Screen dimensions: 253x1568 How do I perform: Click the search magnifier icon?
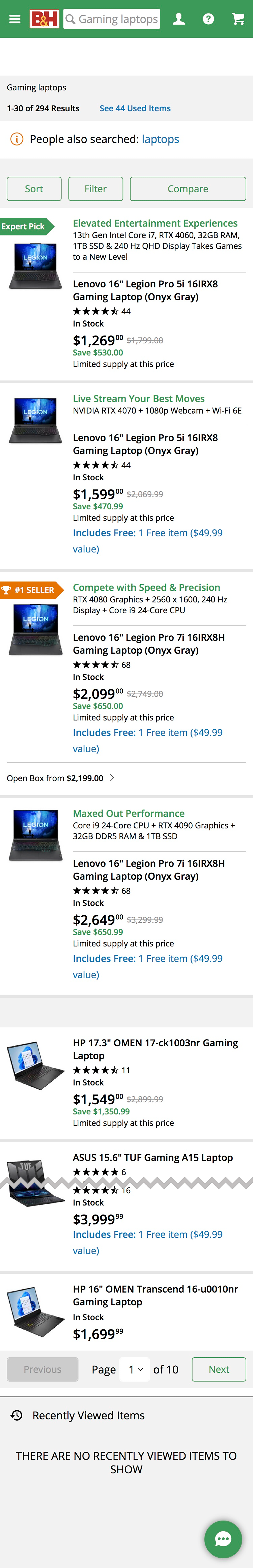pyautogui.click(x=71, y=19)
